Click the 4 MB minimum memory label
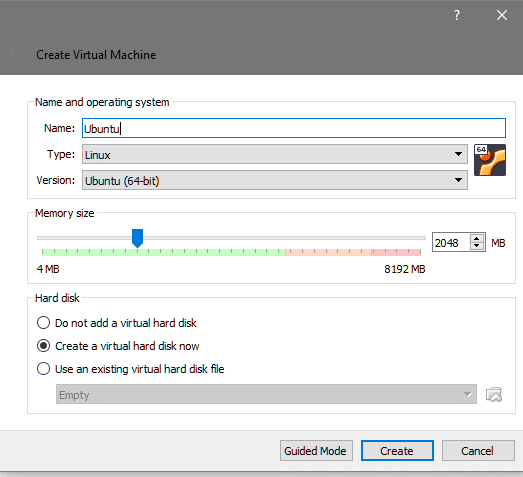 click(48, 269)
